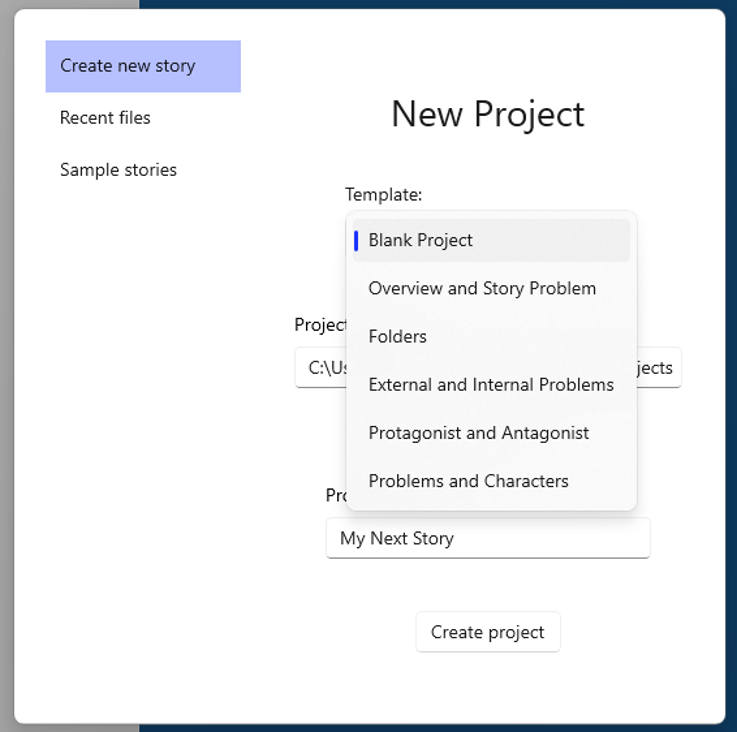Switch to the Sample stories tab

tap(118, 170)
